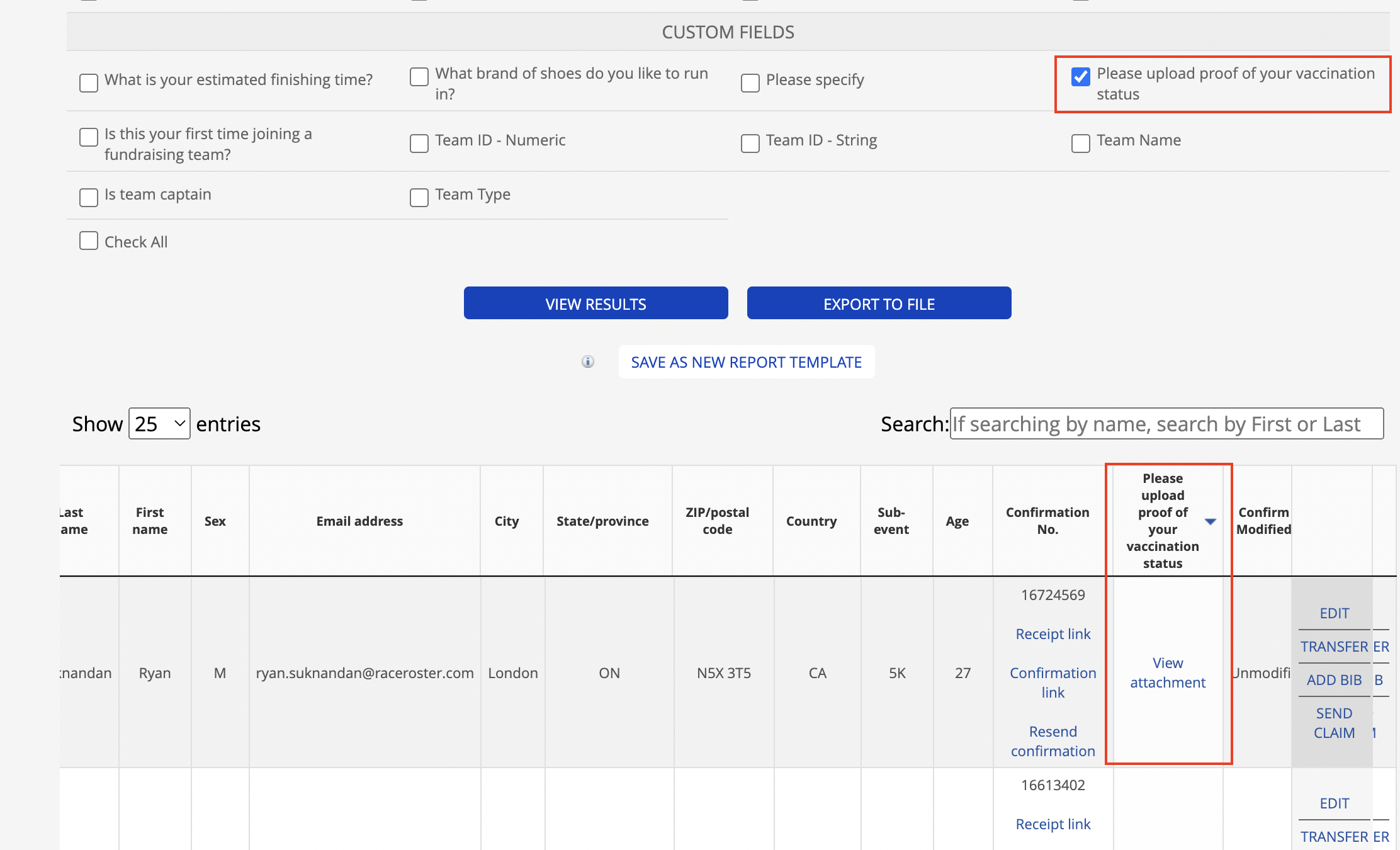Sort by Confirmation No. column header
Image resolution: width=1400 pixels, height=850 pixels.
(x=1047, y=521)
